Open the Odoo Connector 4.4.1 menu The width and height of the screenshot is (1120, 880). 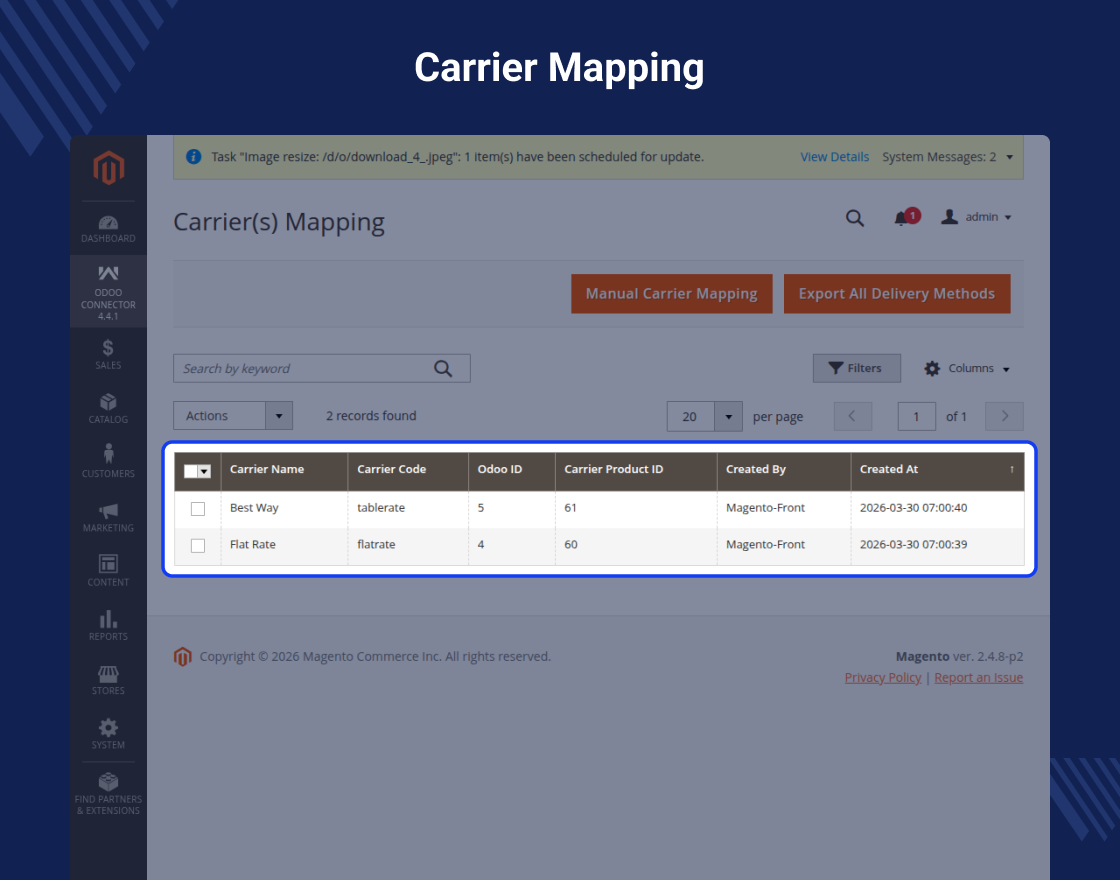click(x=108, y=292)
